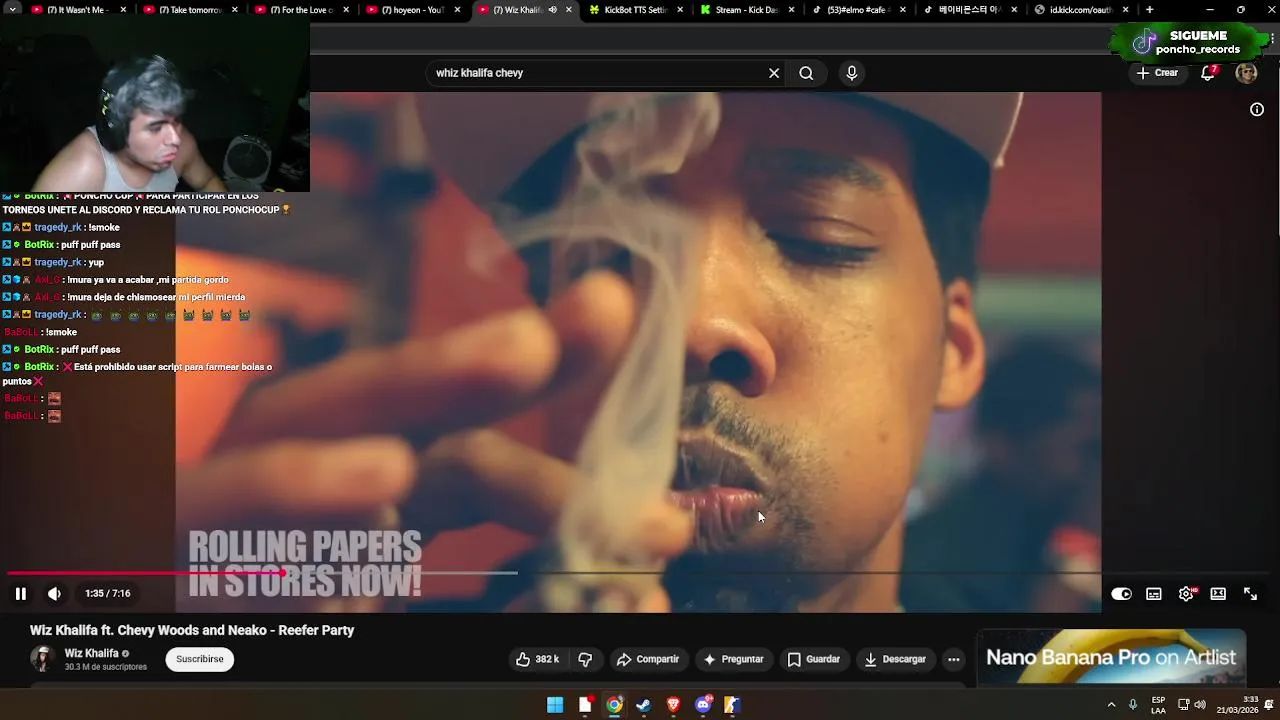Open the three-dot more actions menu
Image resolution: width=1280 pixels, height=720 pixels.
[954, 660]
